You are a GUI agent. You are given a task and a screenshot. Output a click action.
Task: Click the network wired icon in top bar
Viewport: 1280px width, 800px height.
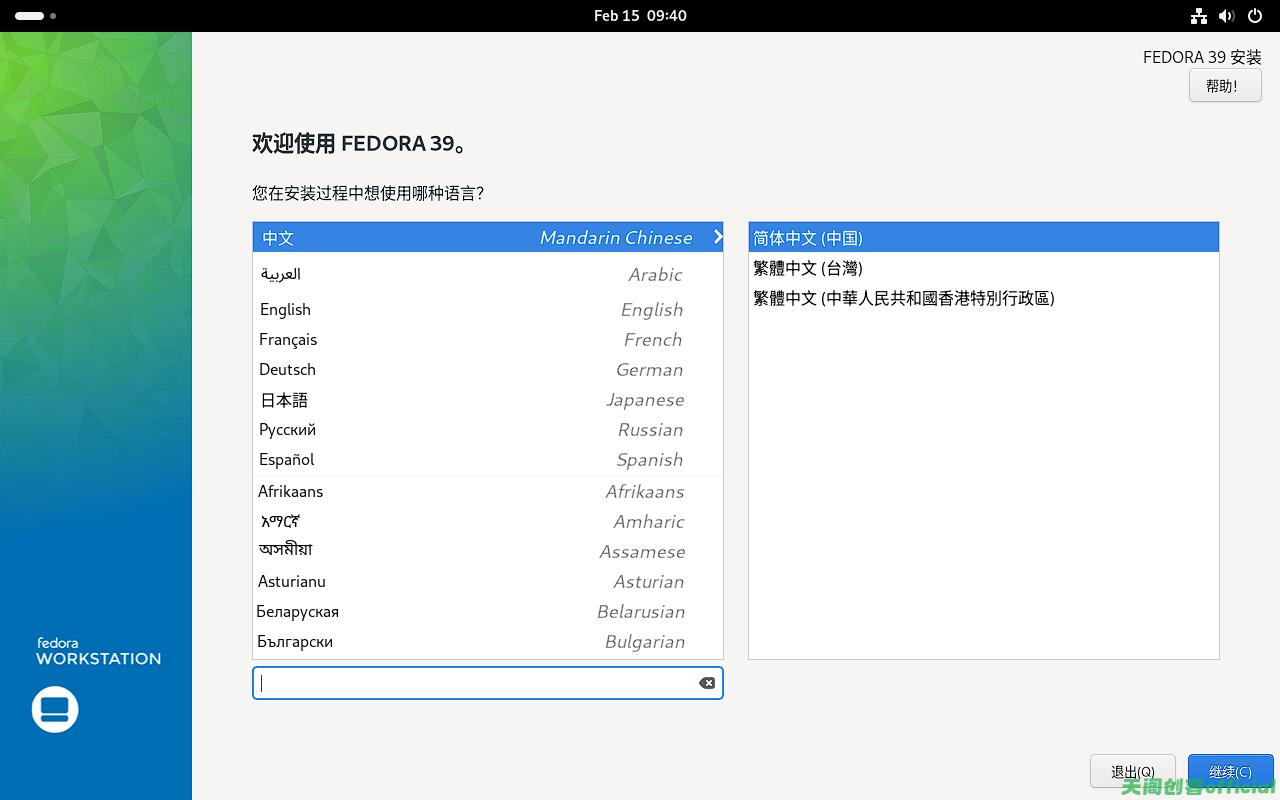point(1199,16)
